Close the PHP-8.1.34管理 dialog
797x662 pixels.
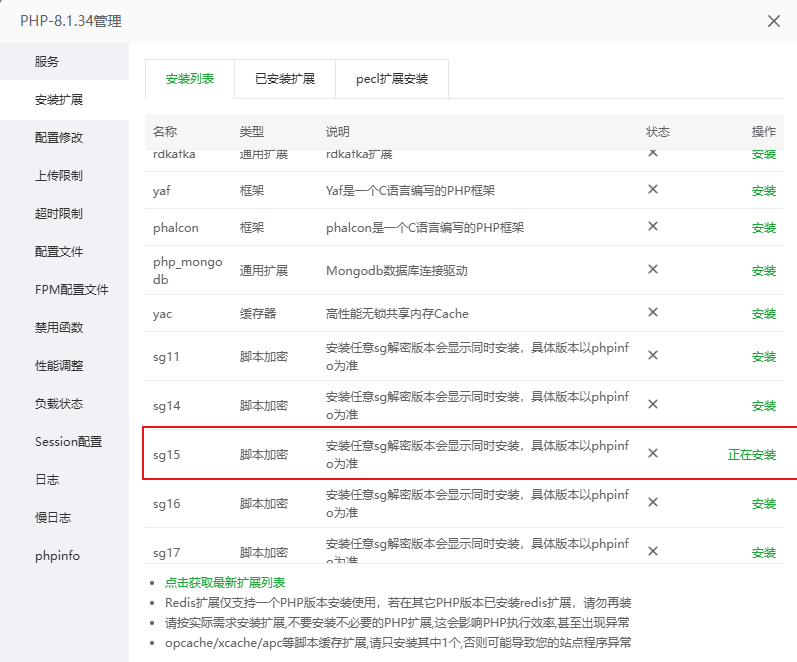pos(774,21)
